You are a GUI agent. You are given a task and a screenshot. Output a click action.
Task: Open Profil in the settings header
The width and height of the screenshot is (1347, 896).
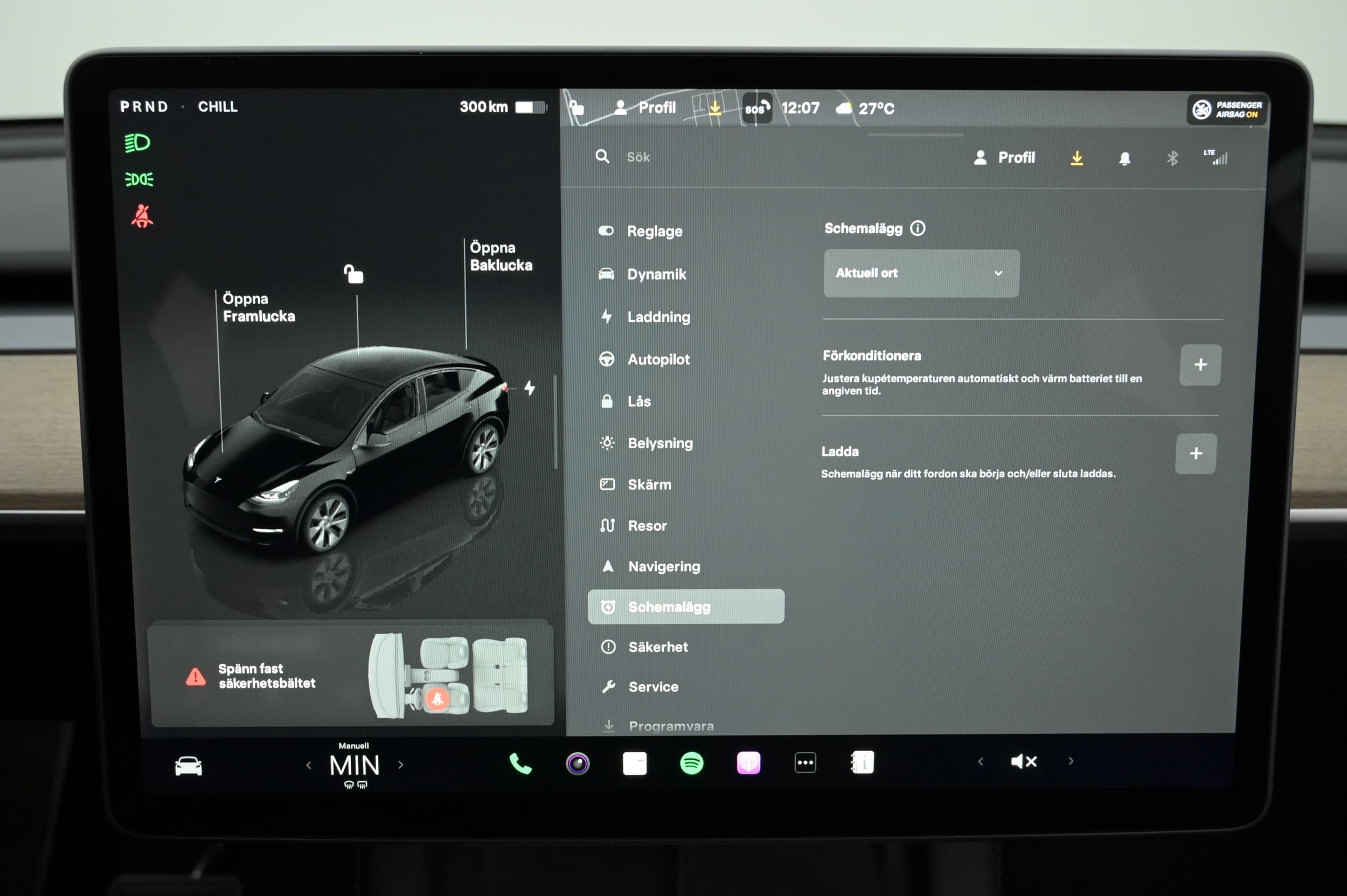1004,158
